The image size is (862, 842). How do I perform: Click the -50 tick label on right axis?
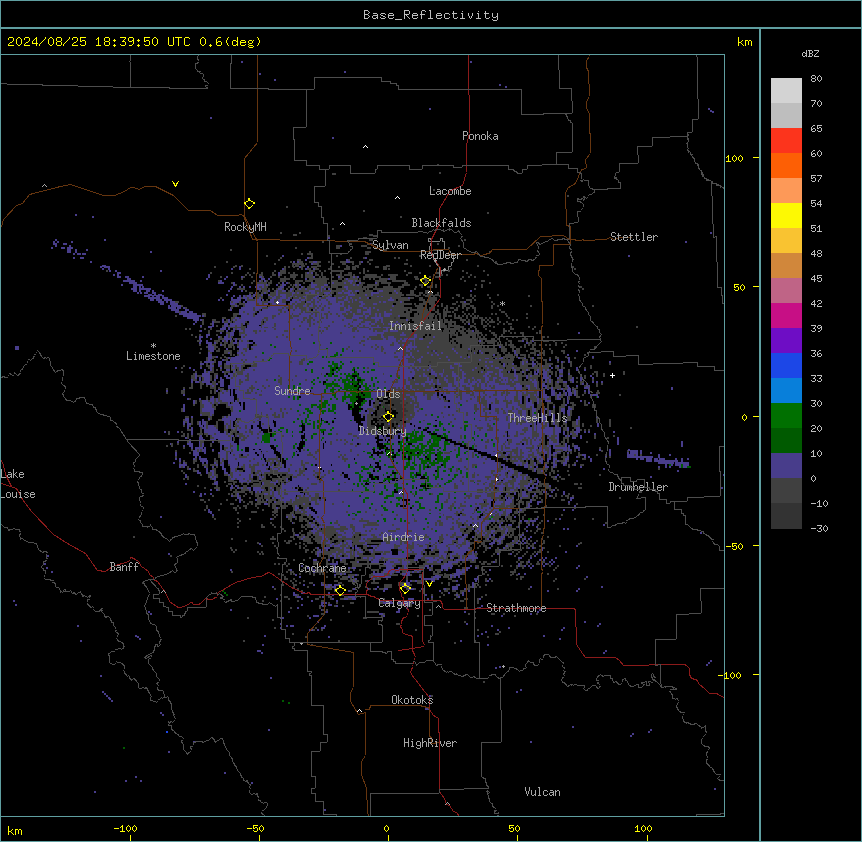734,546
